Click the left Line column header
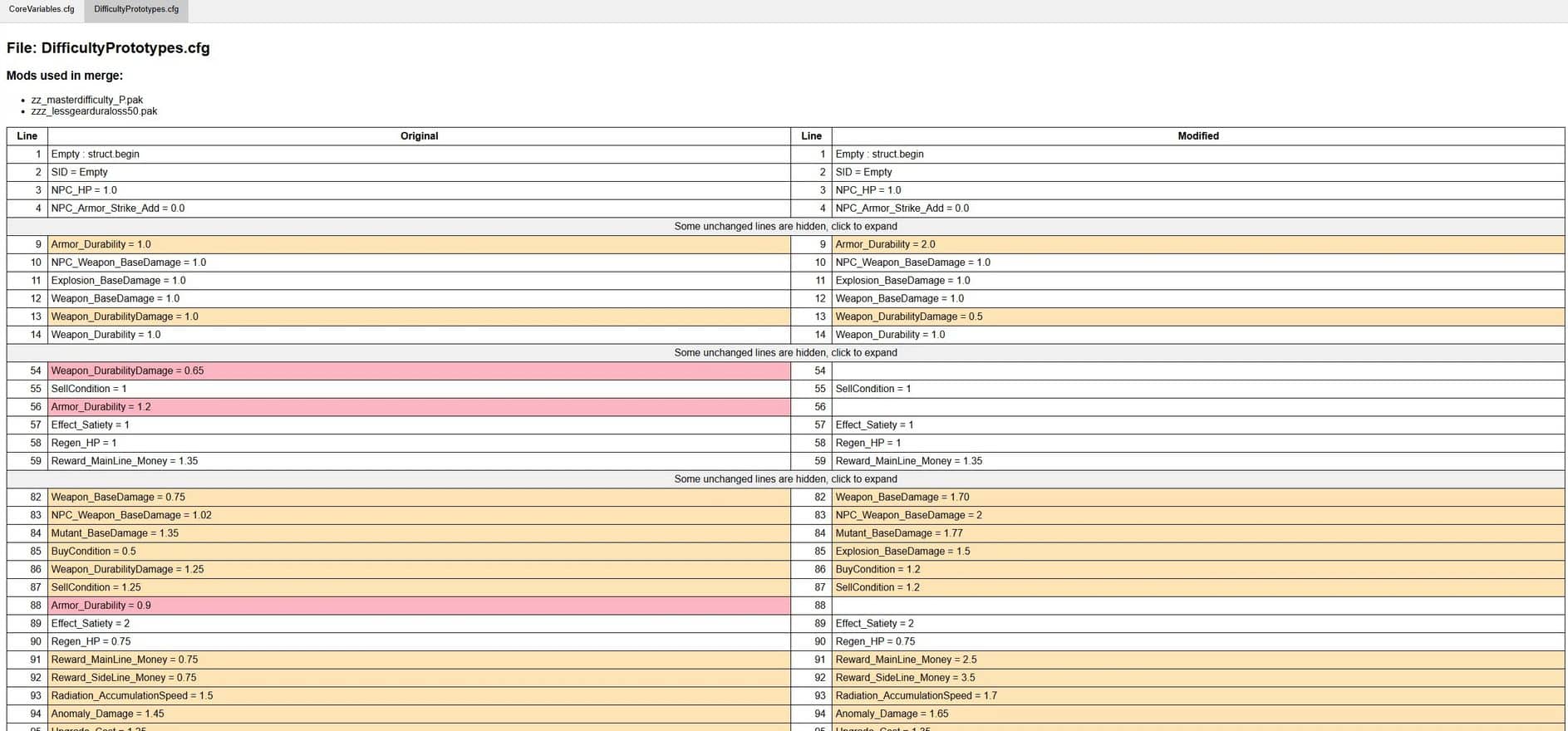 click(27, 136)
